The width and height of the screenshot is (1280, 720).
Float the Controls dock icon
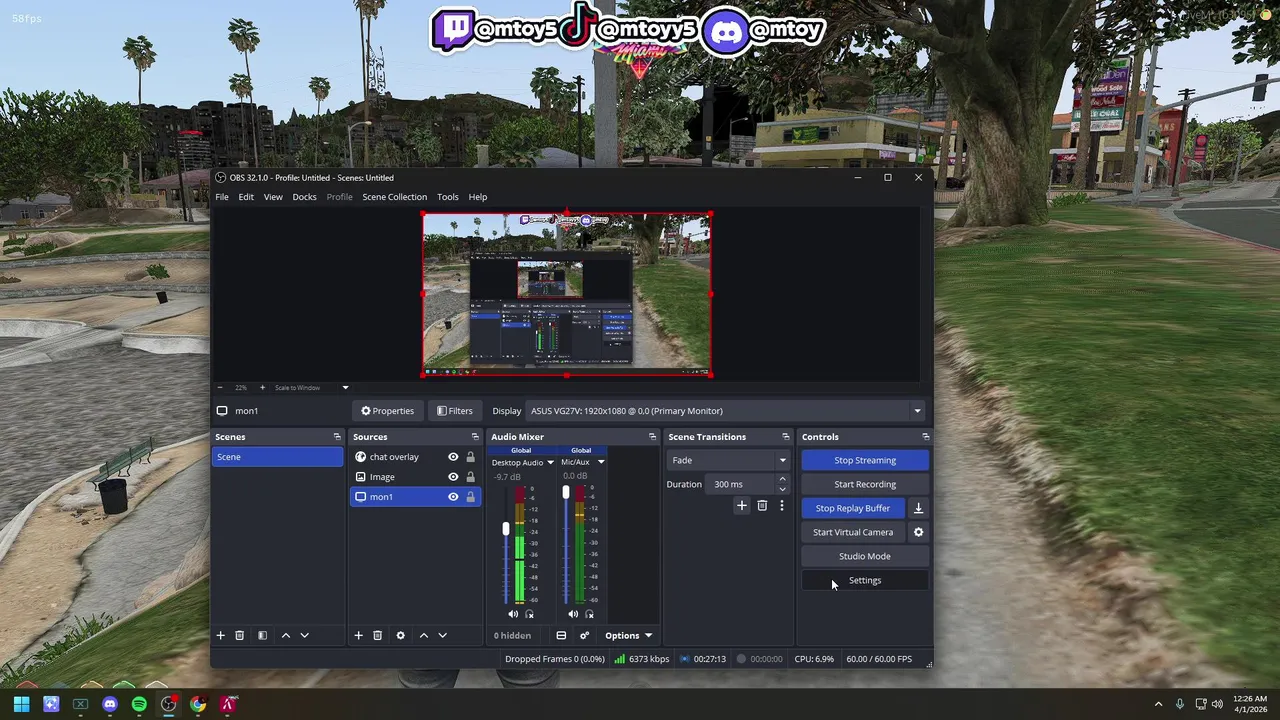pyautogui.click(x=925, y=437)
